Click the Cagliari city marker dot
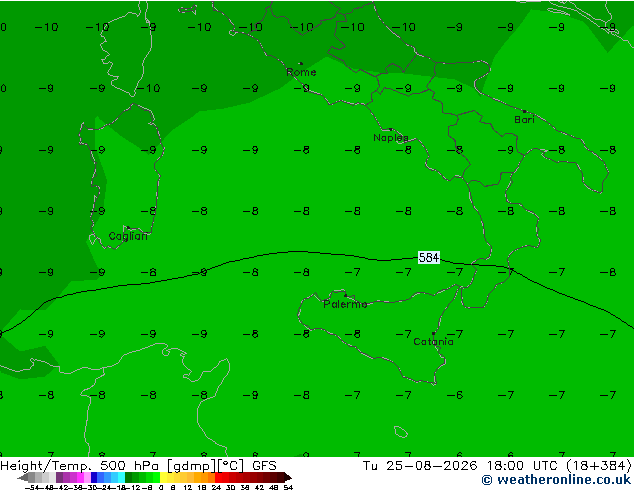Screen dimensions: 634x490 [x=128, y=228]
